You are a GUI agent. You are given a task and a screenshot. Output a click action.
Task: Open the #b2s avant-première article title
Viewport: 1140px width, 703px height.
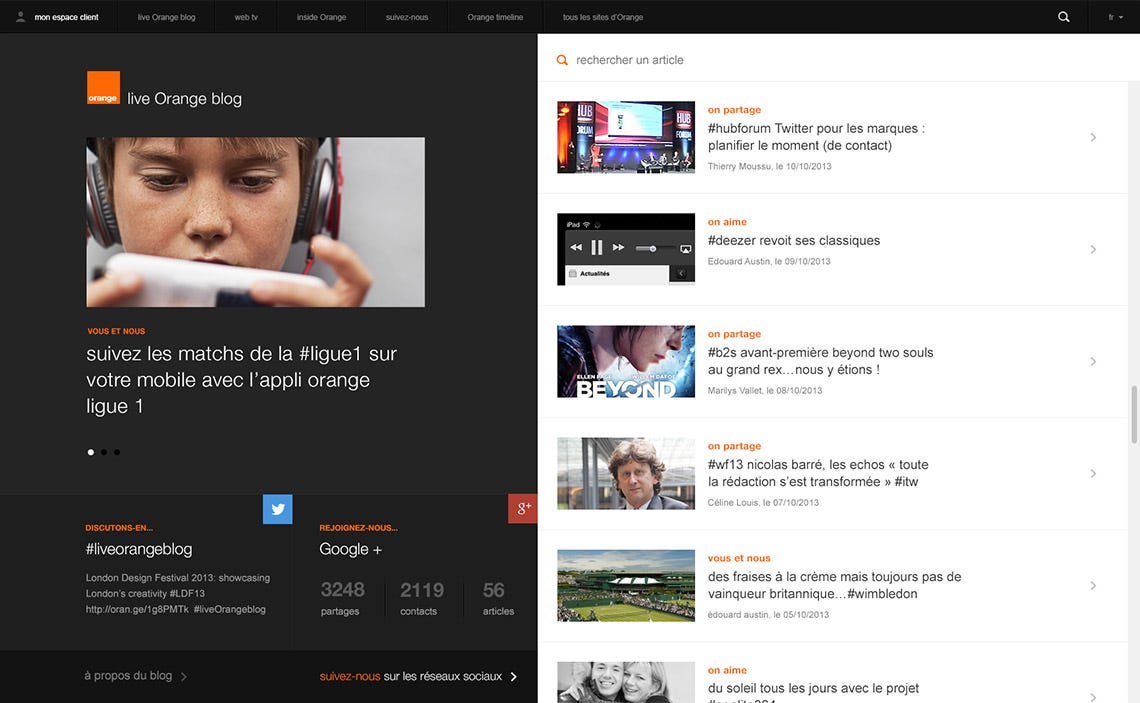pyautogui.click(x=821, y=361)
